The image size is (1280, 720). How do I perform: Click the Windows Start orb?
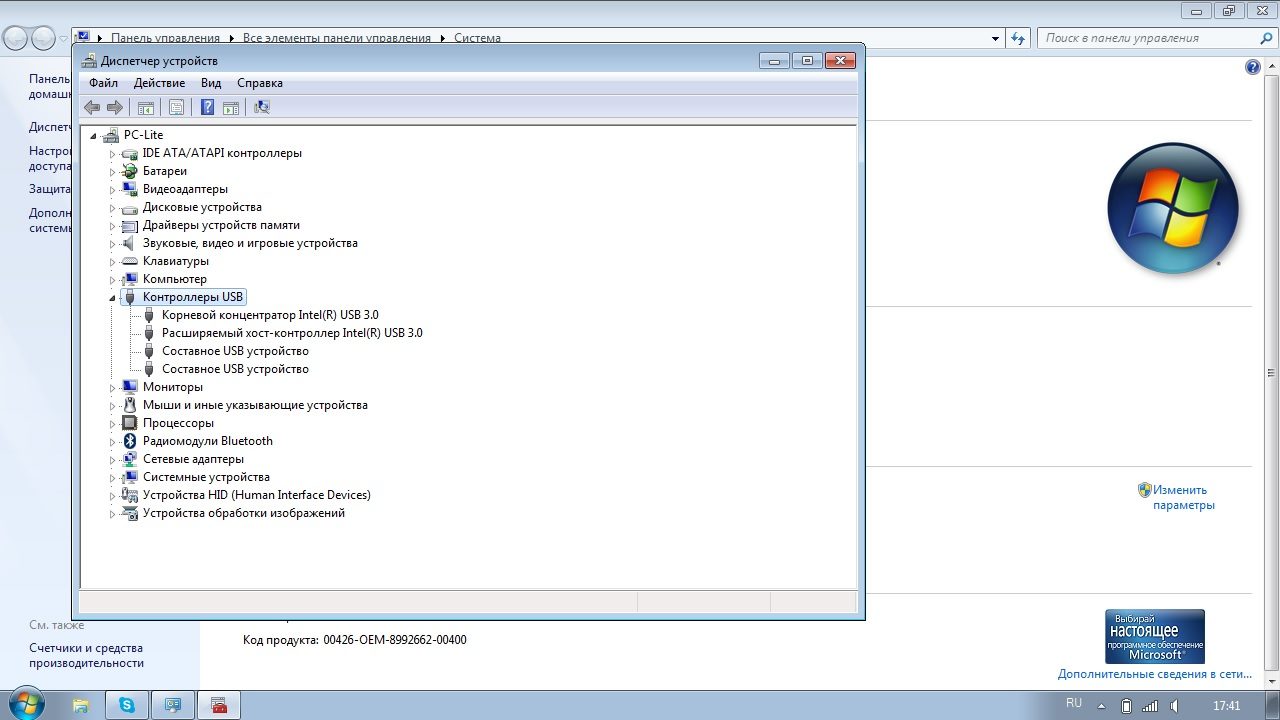(25, 704)
